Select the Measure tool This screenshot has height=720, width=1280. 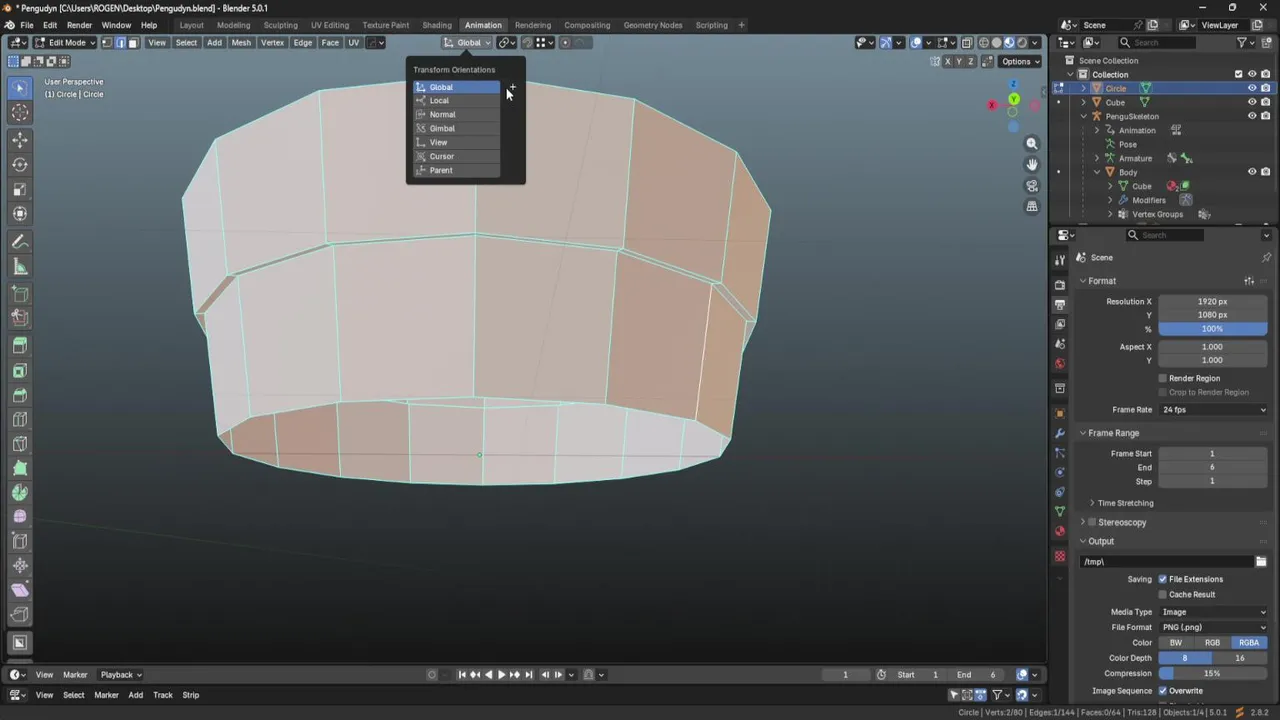tap(19, 266)
